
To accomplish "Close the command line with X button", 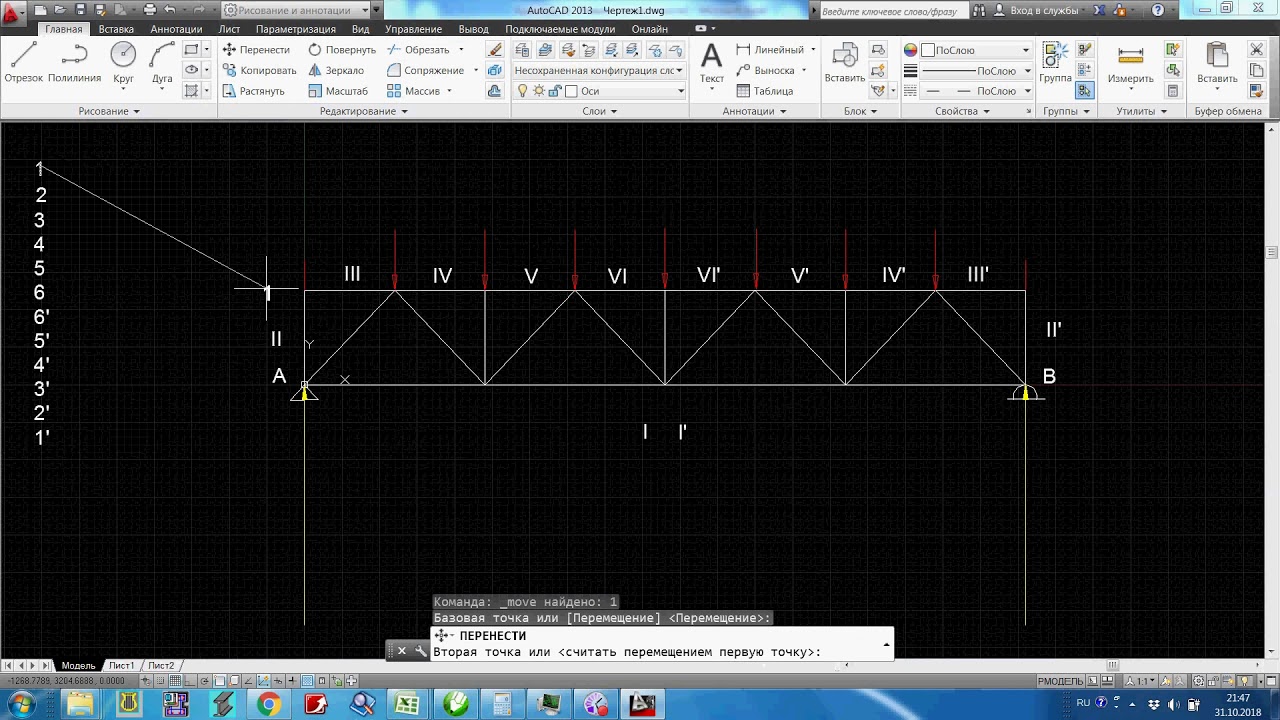I will tap(402, 651).
